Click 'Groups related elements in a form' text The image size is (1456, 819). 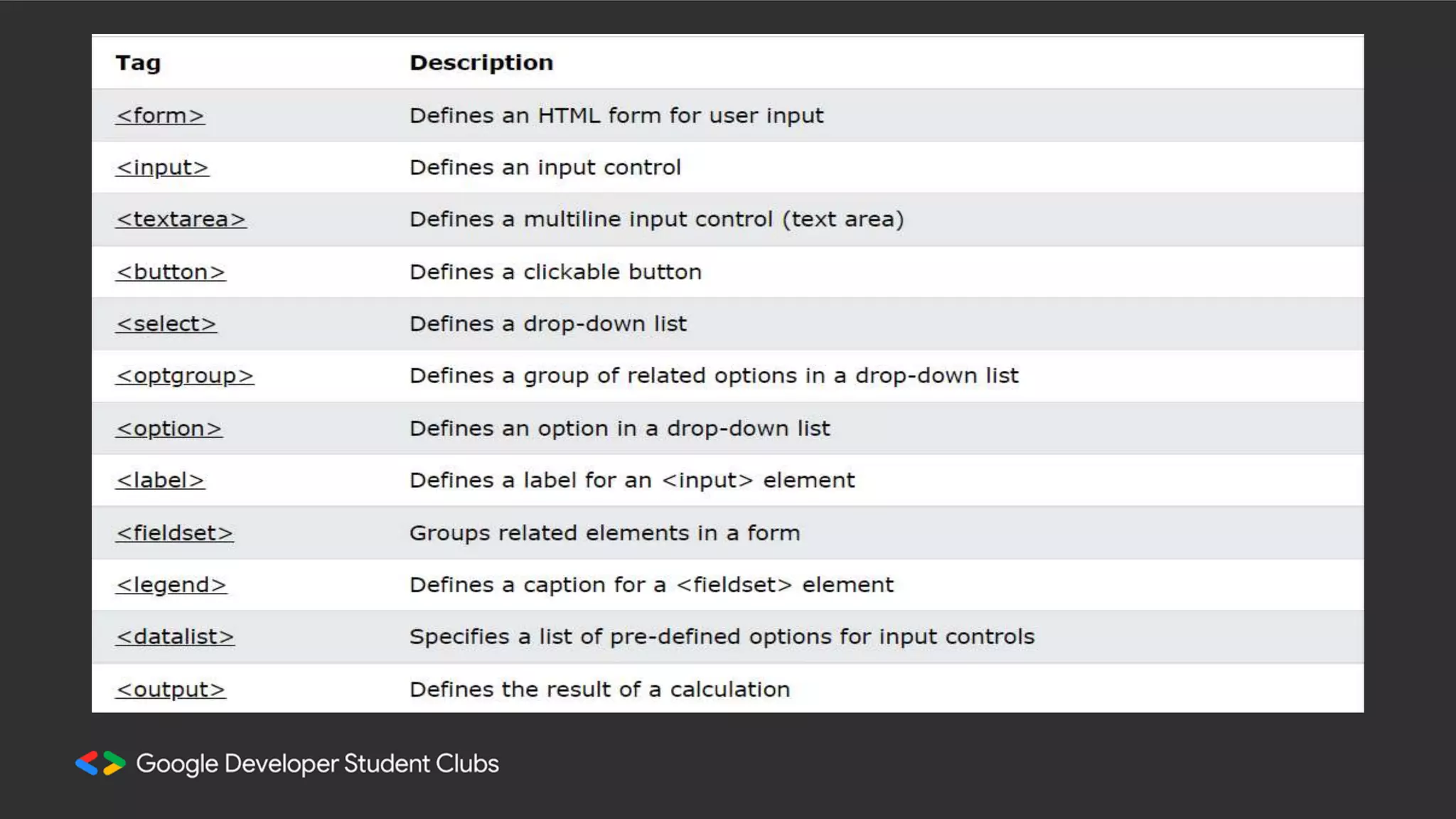[604, 533]
